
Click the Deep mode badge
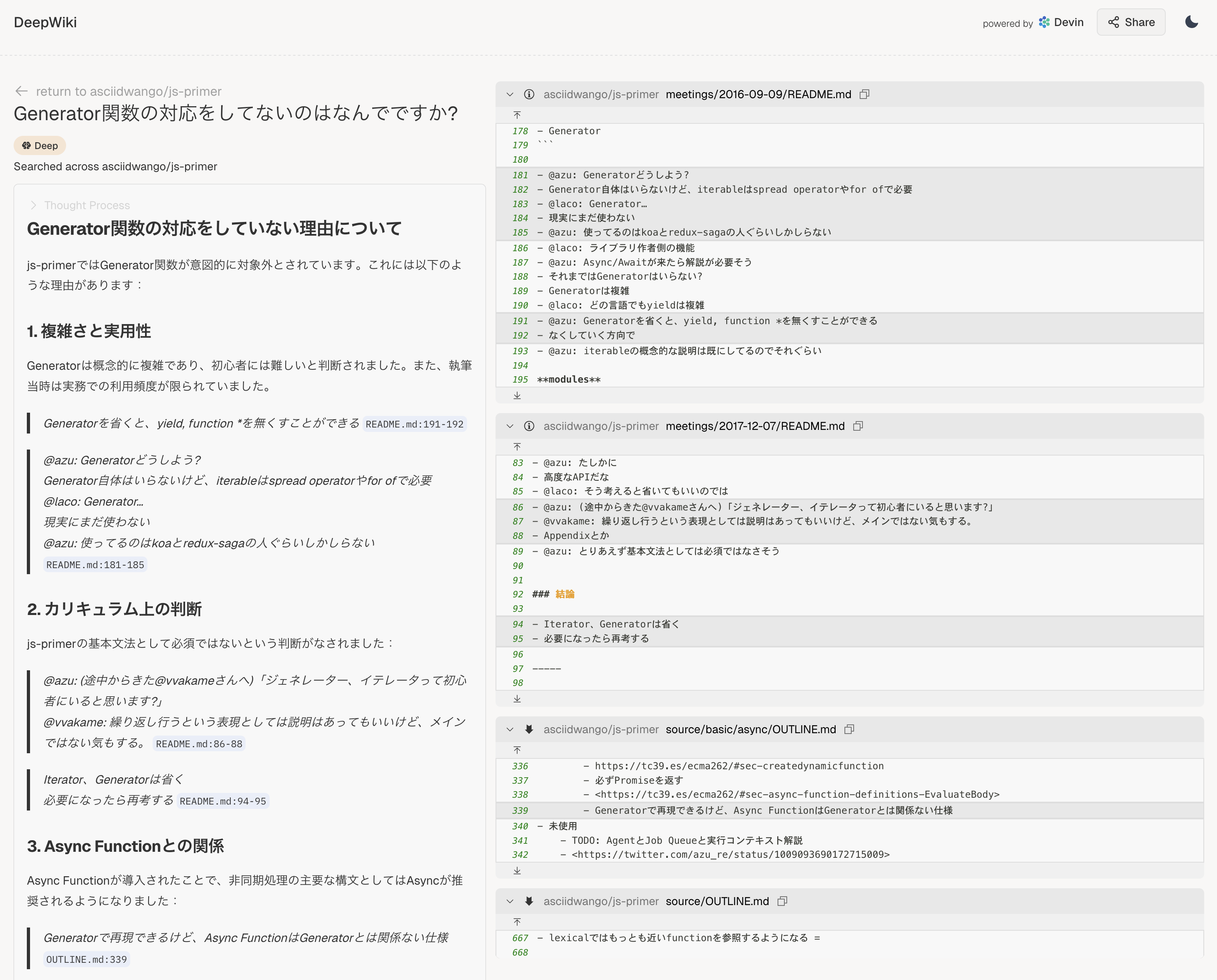click(40, 146)
